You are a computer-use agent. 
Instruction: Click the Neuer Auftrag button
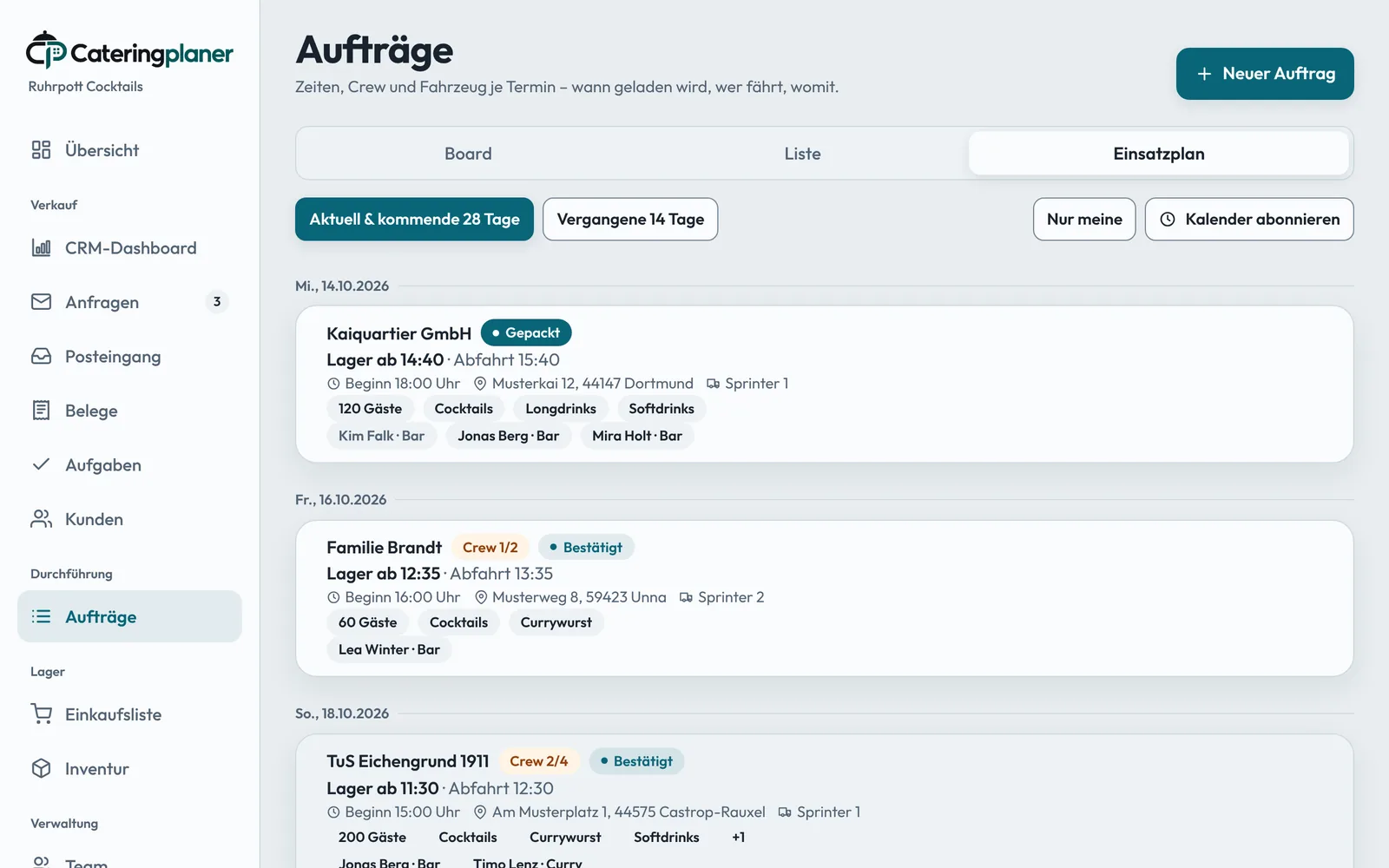(x=1265, y=74)
